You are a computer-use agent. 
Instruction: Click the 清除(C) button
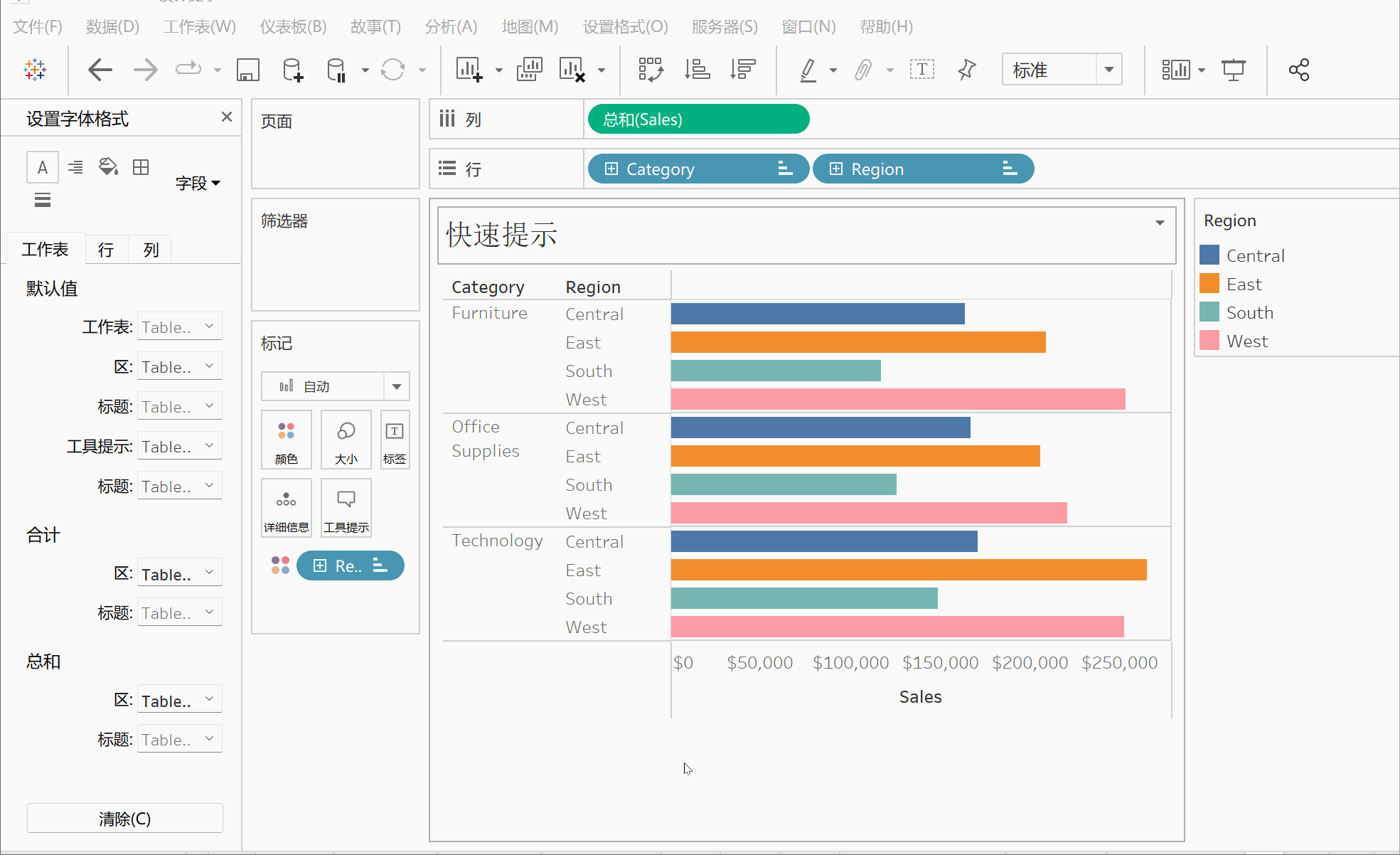124,818
